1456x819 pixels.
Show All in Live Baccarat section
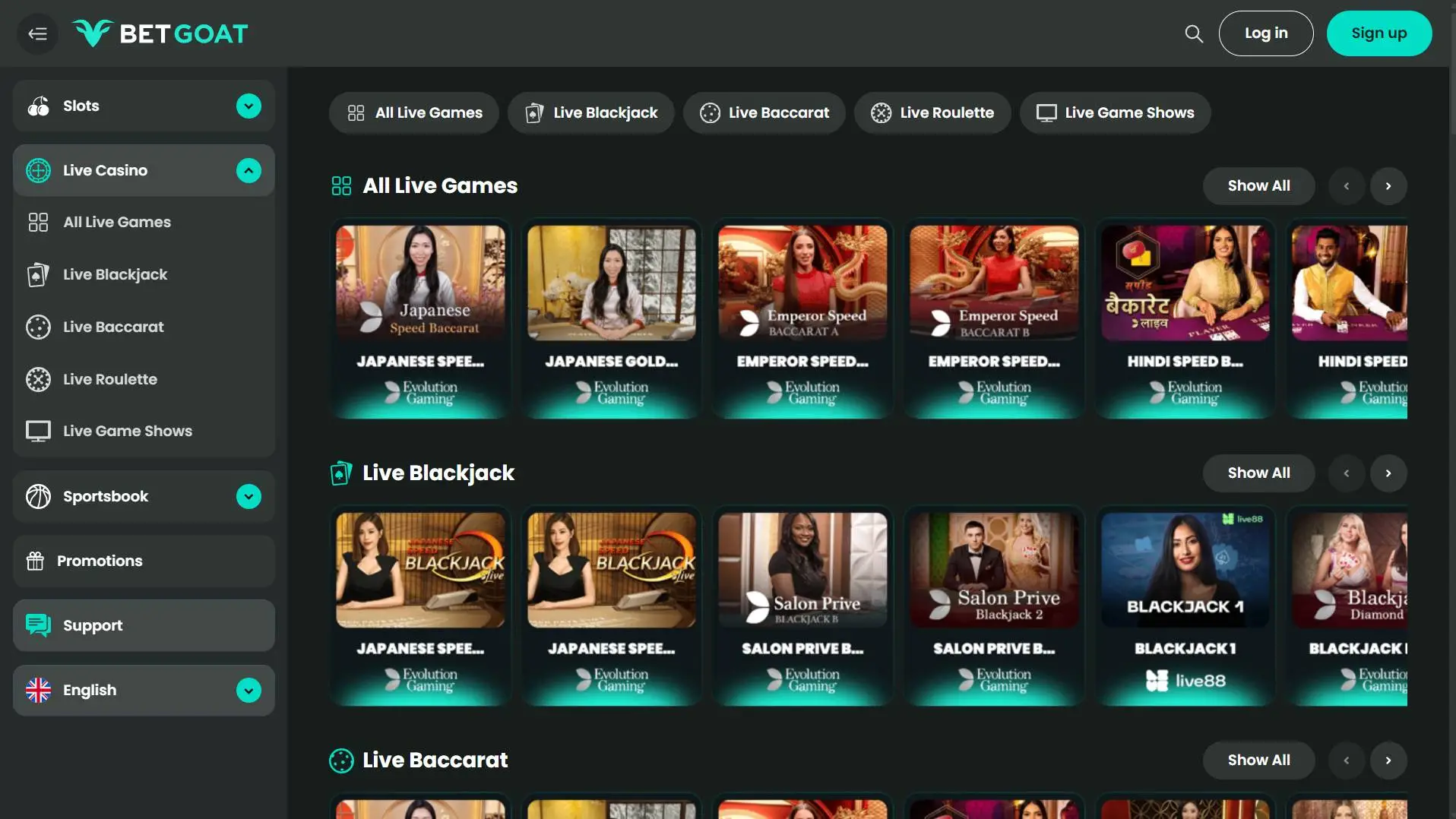[1258, 760]
